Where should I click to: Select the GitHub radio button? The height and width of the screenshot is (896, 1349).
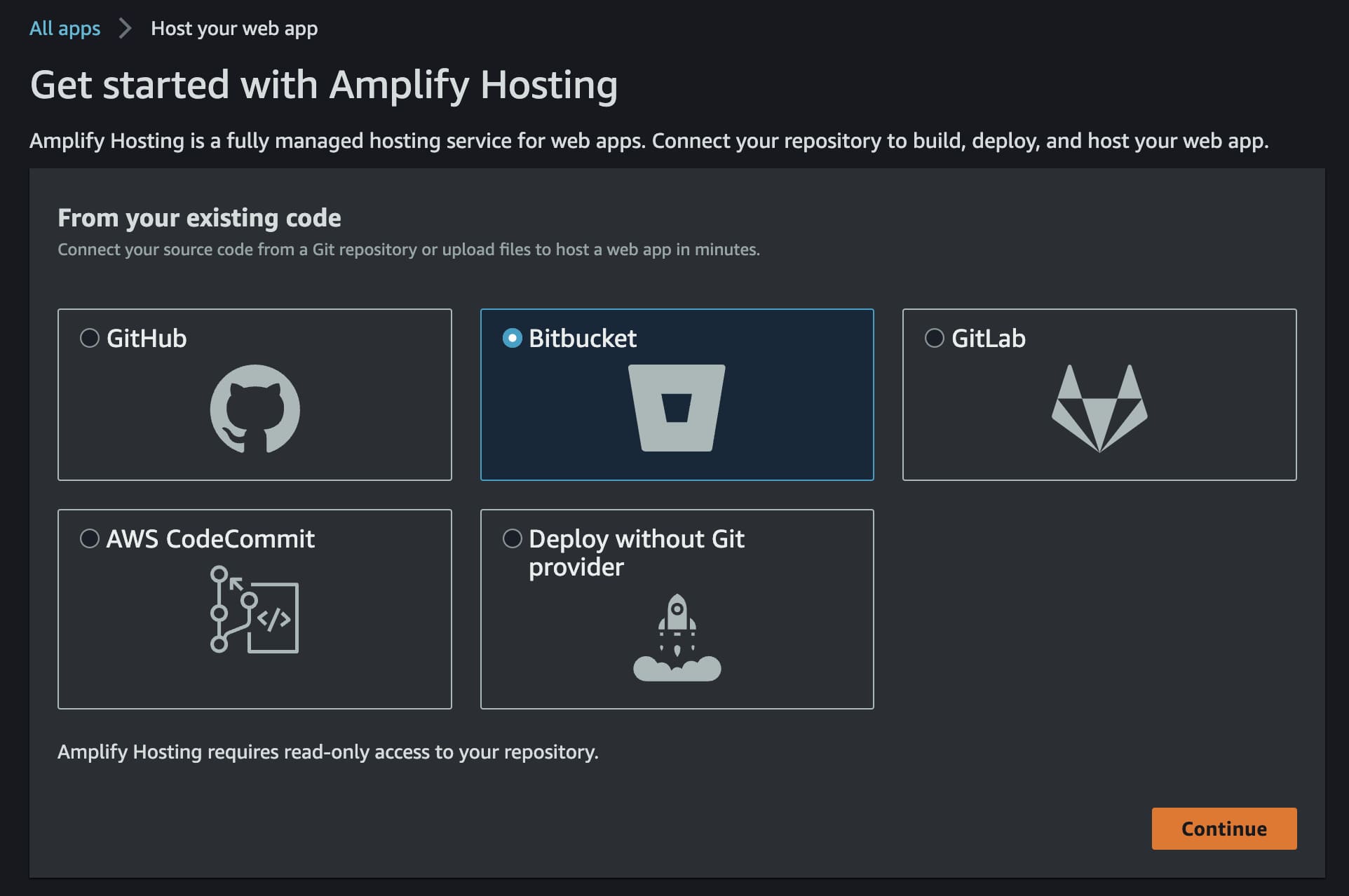90,339
